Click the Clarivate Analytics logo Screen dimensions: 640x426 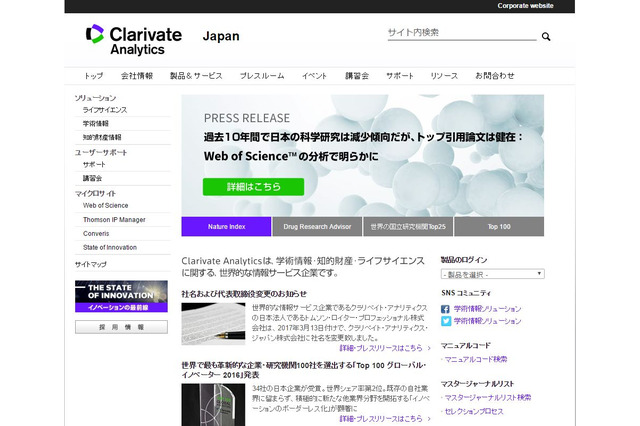(x=133, y=40)
